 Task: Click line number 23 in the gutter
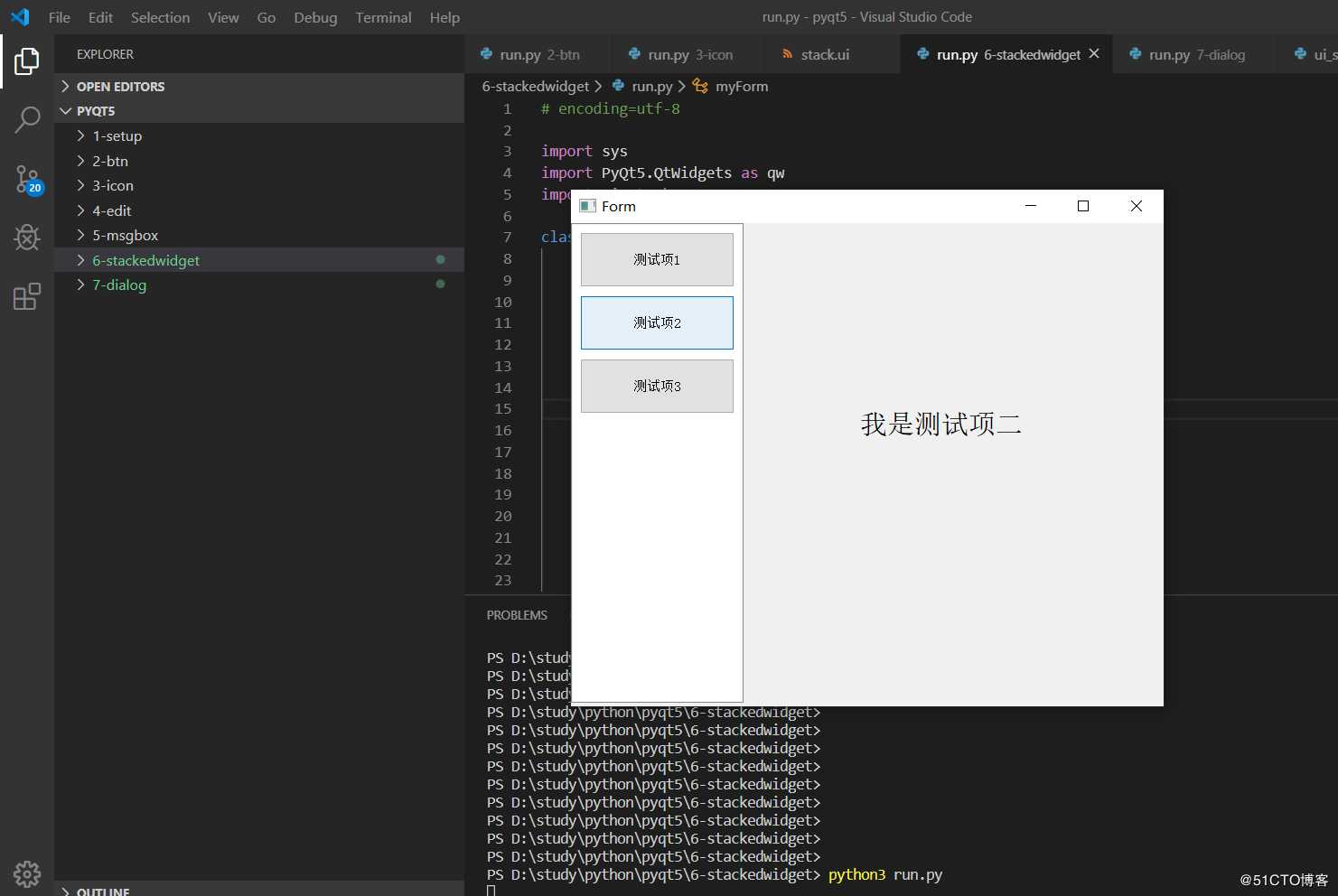pos(503,580)
